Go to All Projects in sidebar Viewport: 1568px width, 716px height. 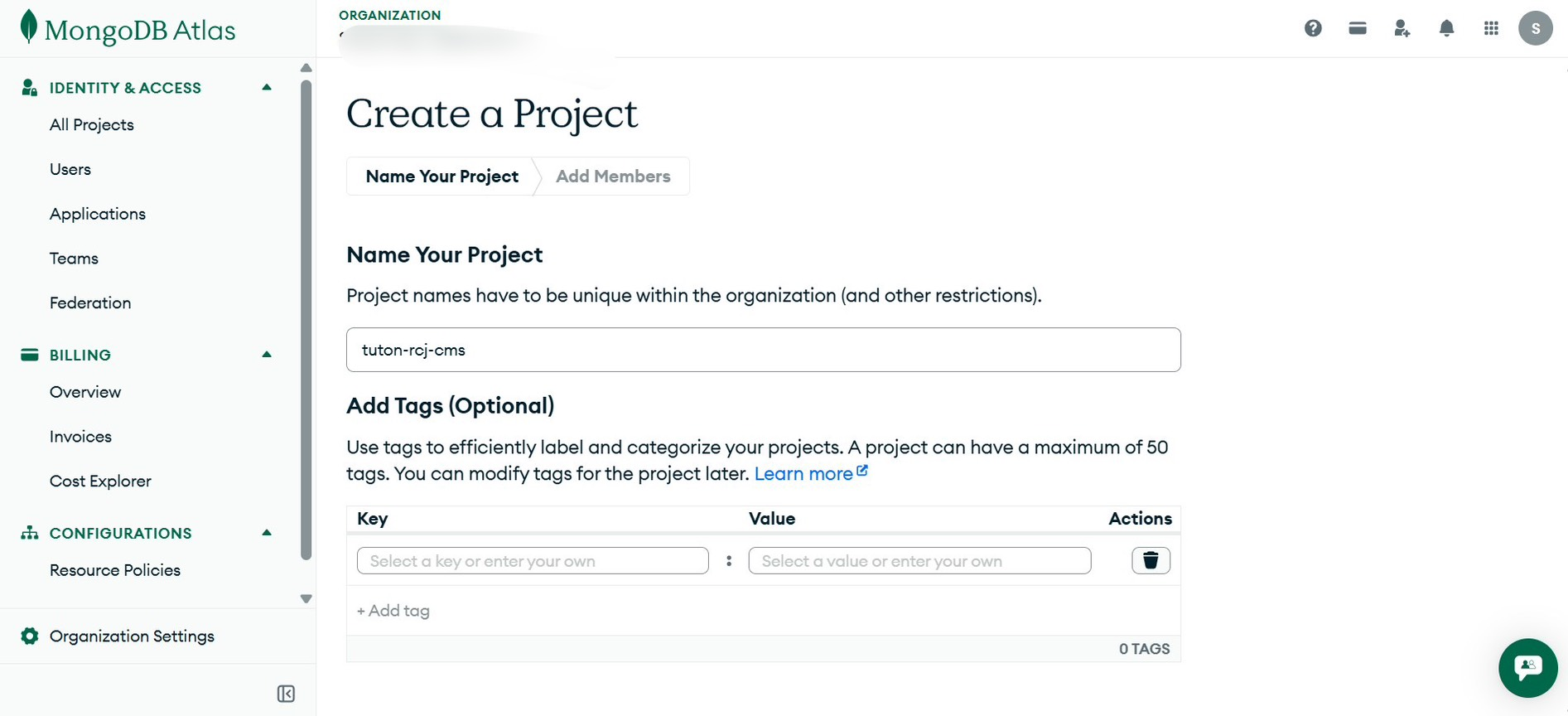pyautogui.click(x=92, y=125)
